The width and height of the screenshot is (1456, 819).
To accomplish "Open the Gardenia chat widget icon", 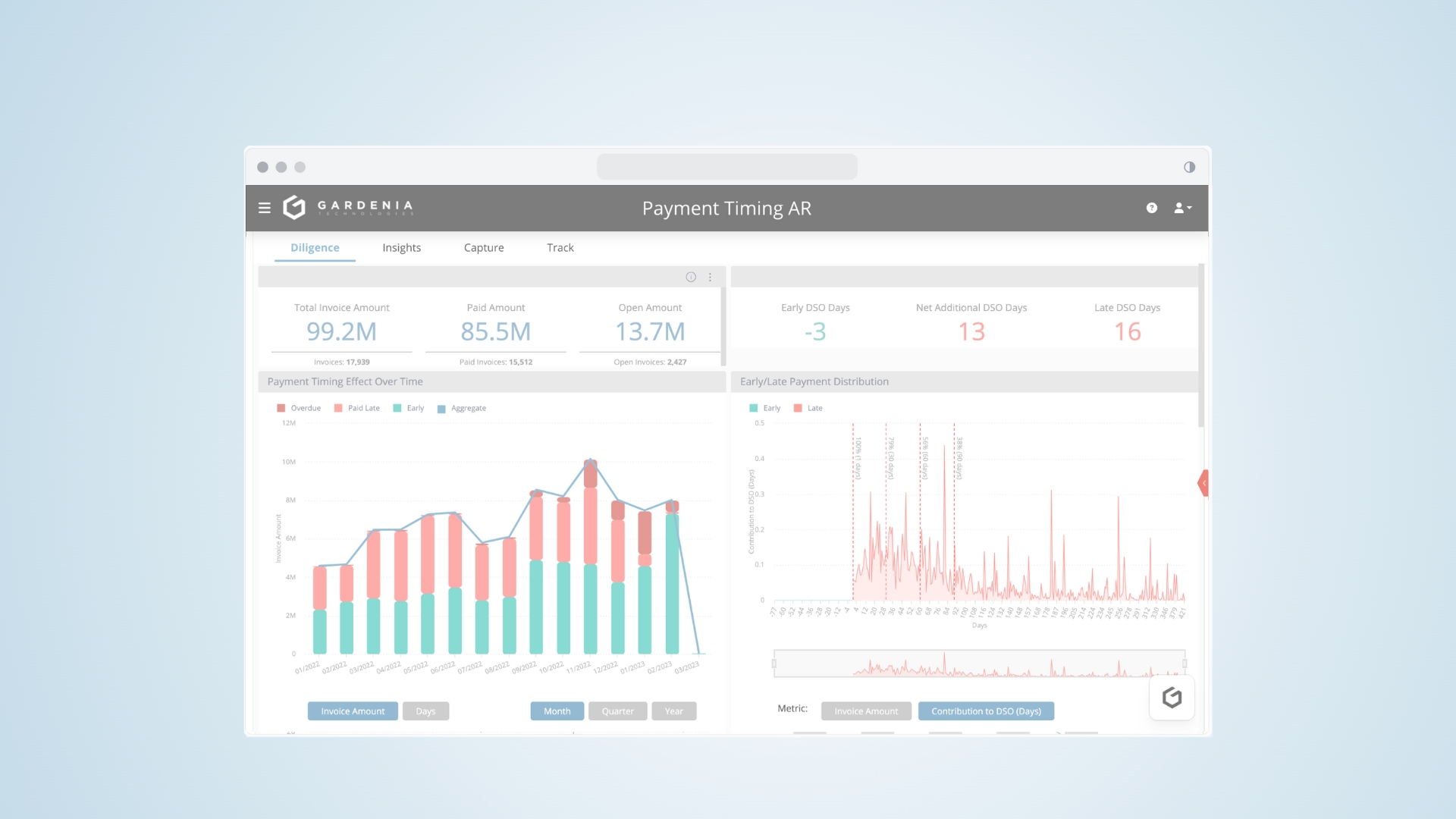I will [1172, 698].
